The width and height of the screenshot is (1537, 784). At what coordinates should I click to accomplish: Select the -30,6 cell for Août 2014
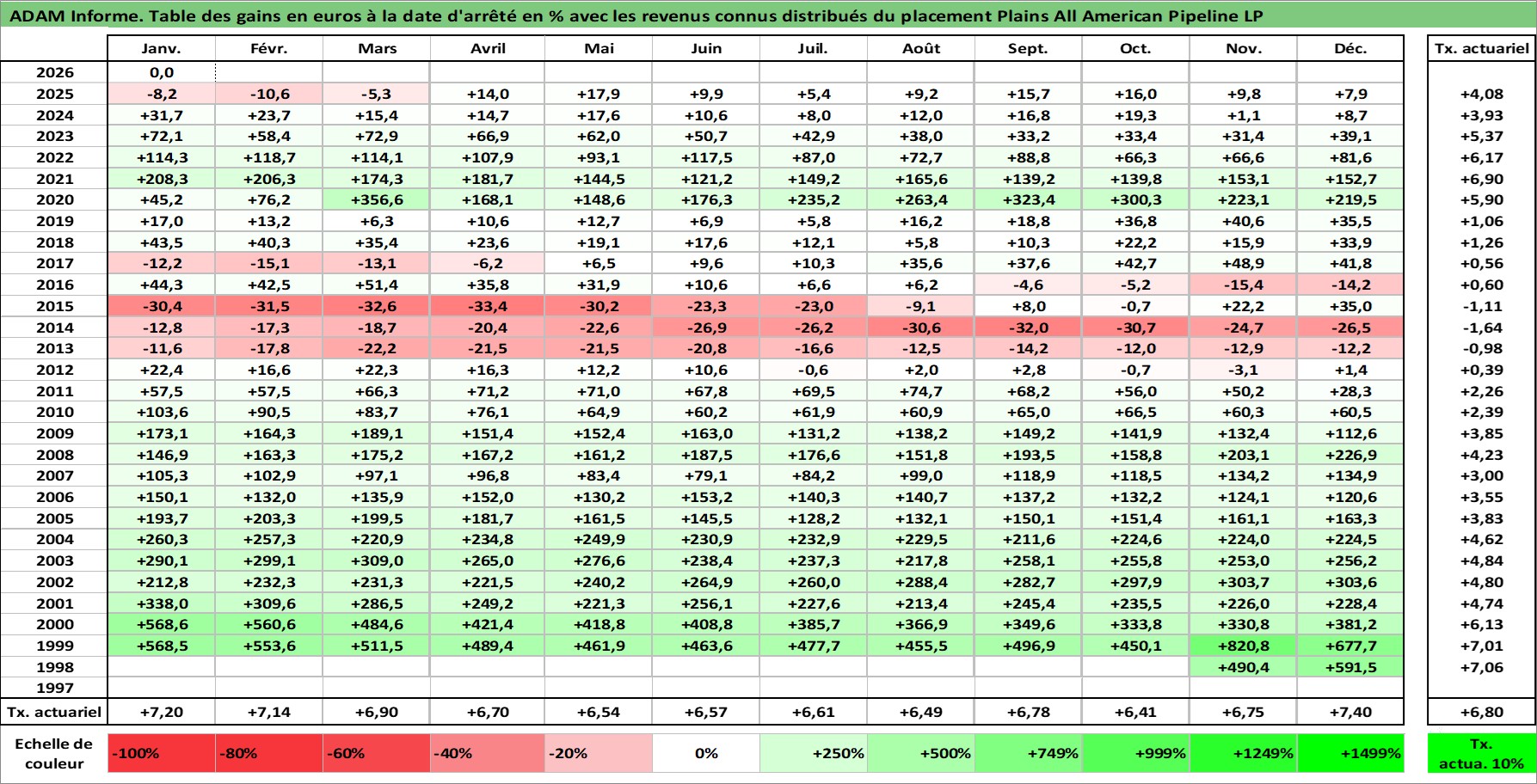(x=921, y=328)
